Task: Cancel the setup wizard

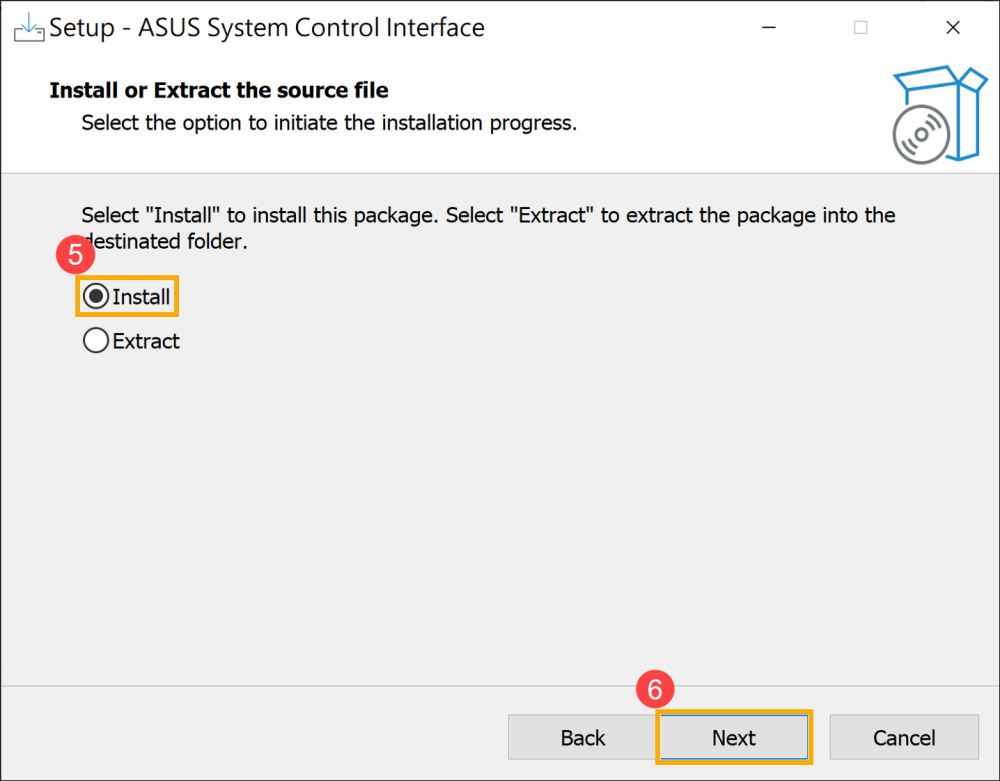Action: pyautogui.click(x=904, y=738)
